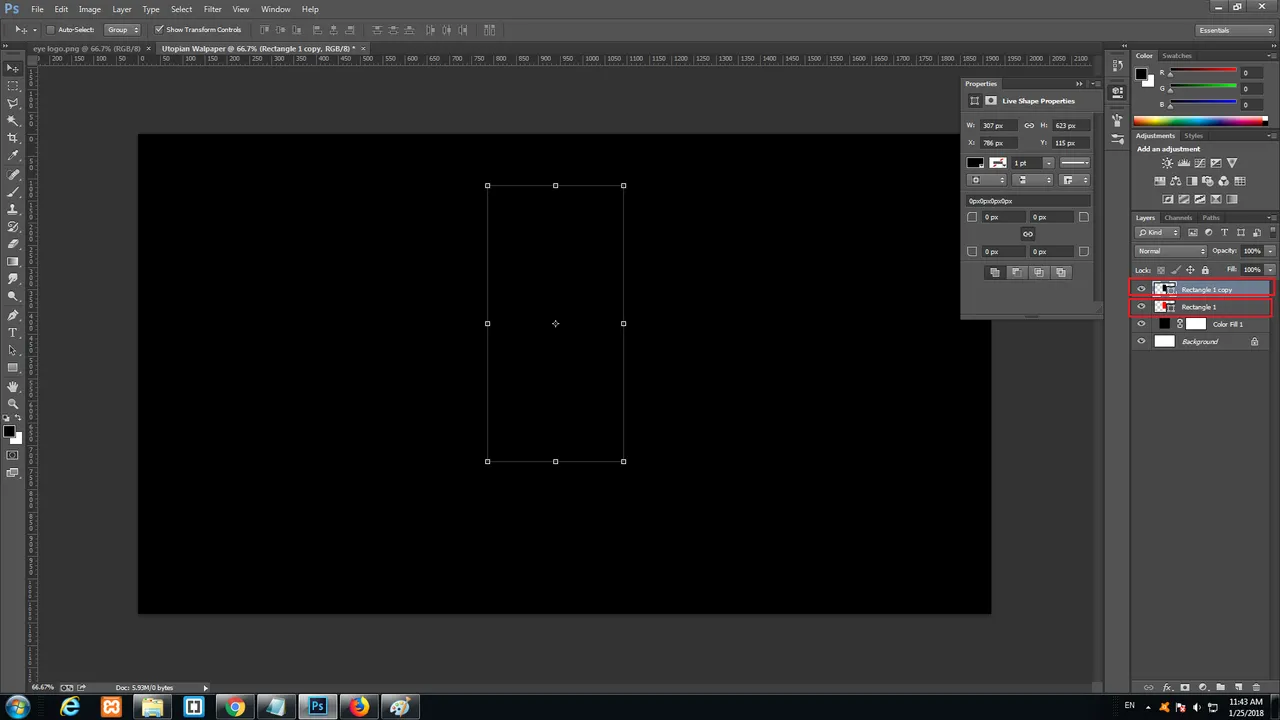Select the Magic Wand tool
1280x720 pixels.
[13, 121]
